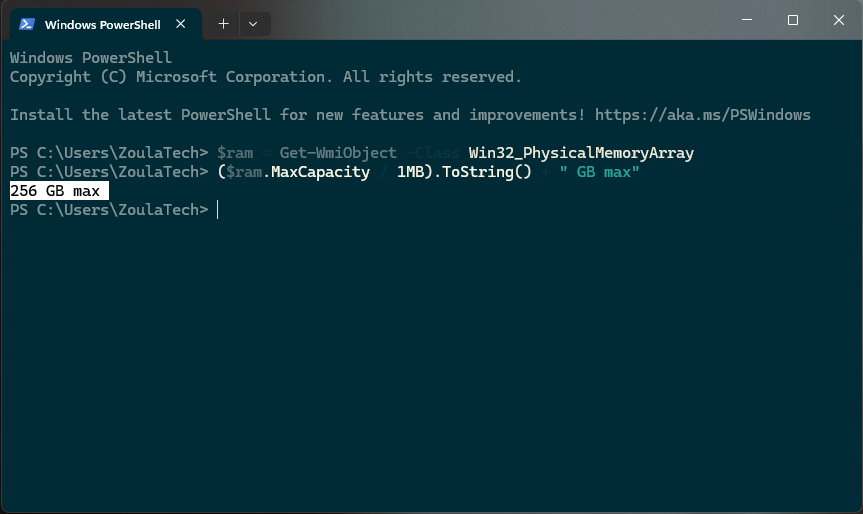Click the .ToString() method call
Screen dimensions: 863x514
coord(487,172)
